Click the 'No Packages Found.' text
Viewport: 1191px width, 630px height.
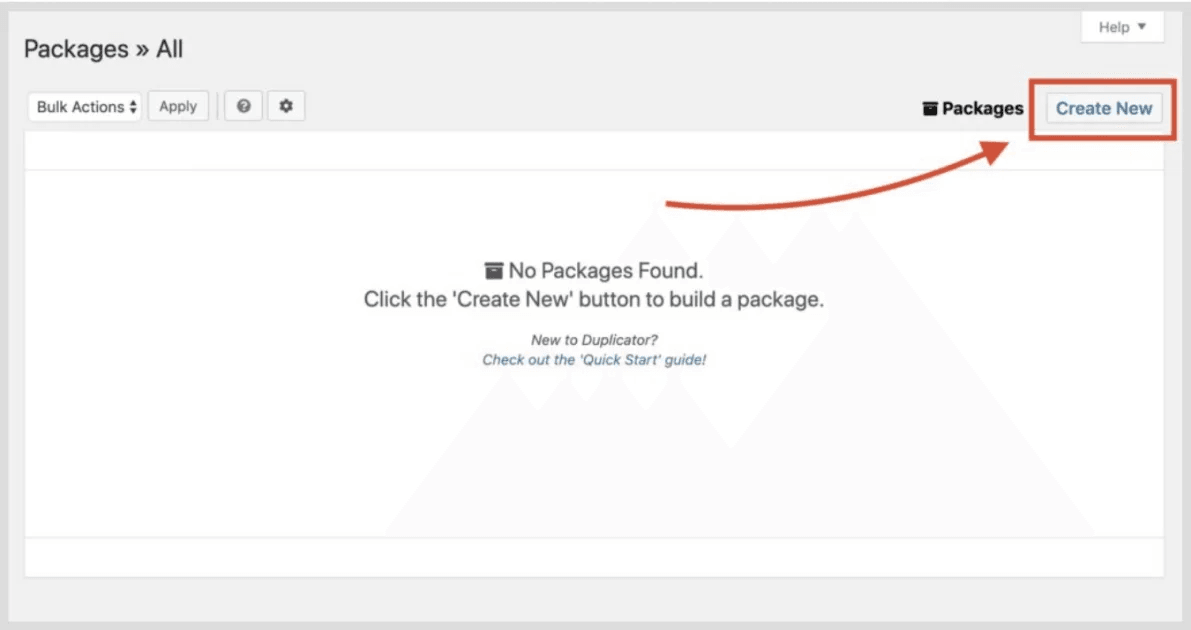(605, 271)
